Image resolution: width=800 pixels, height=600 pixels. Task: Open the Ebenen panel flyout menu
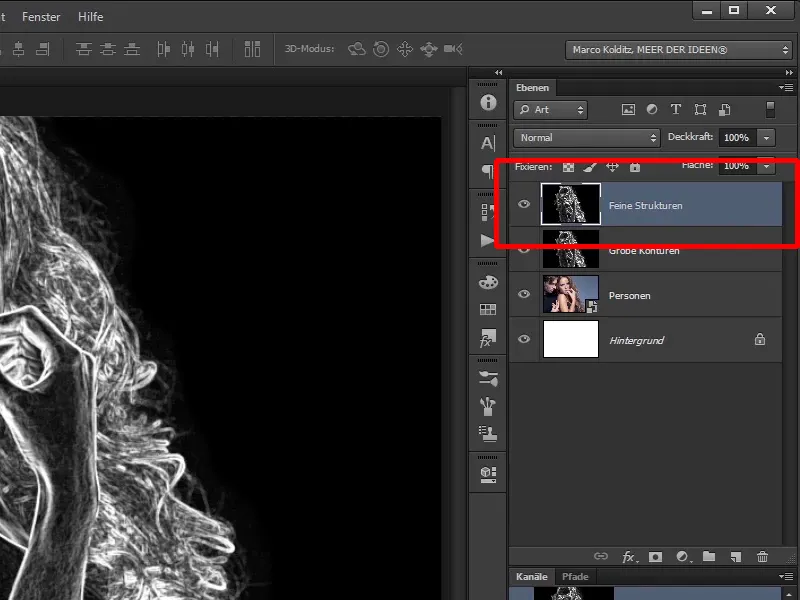[x=786, y=88]
